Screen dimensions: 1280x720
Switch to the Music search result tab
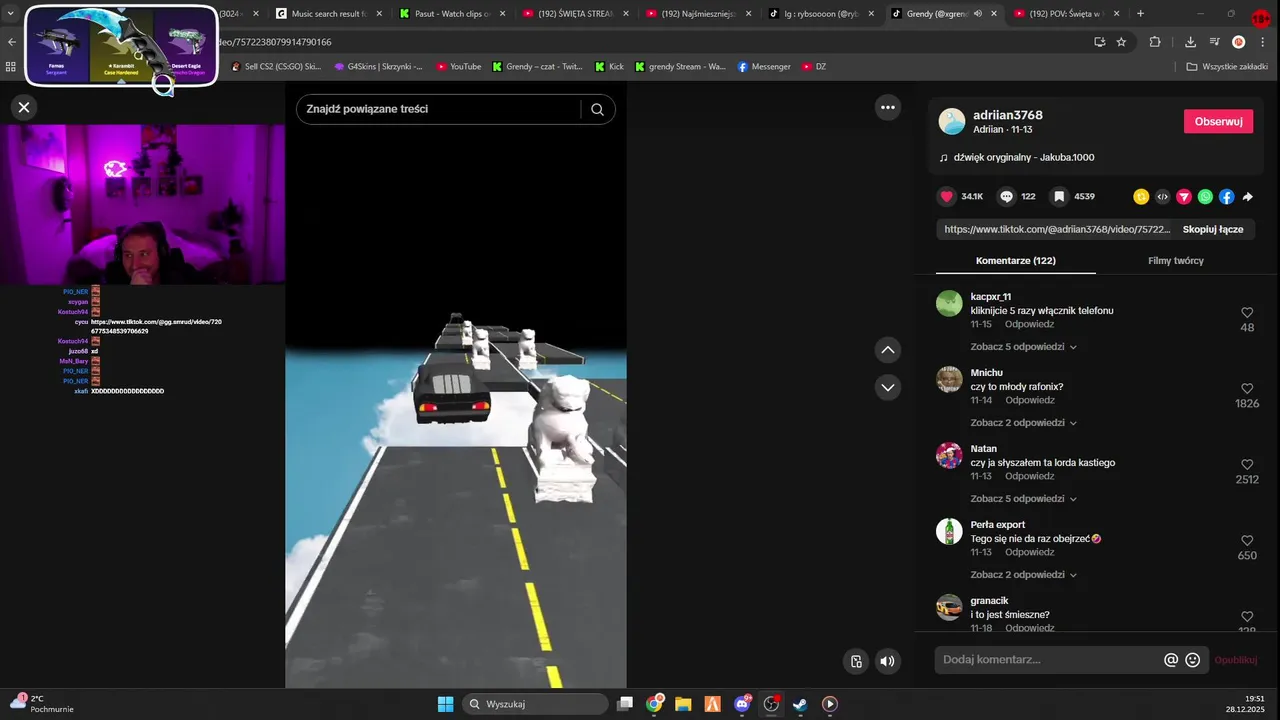click(x=328, y=14)
